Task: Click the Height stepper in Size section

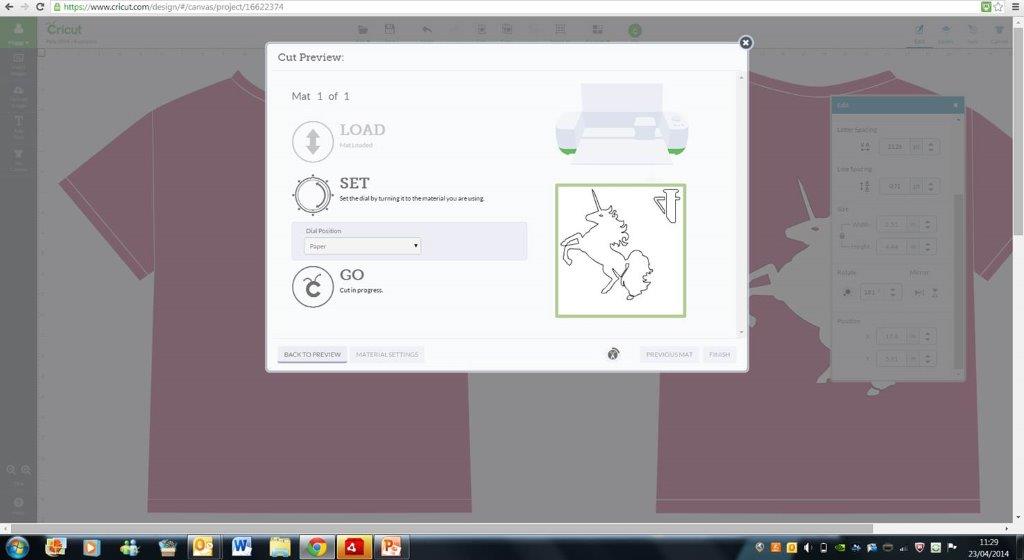Action: coord(927,247)
